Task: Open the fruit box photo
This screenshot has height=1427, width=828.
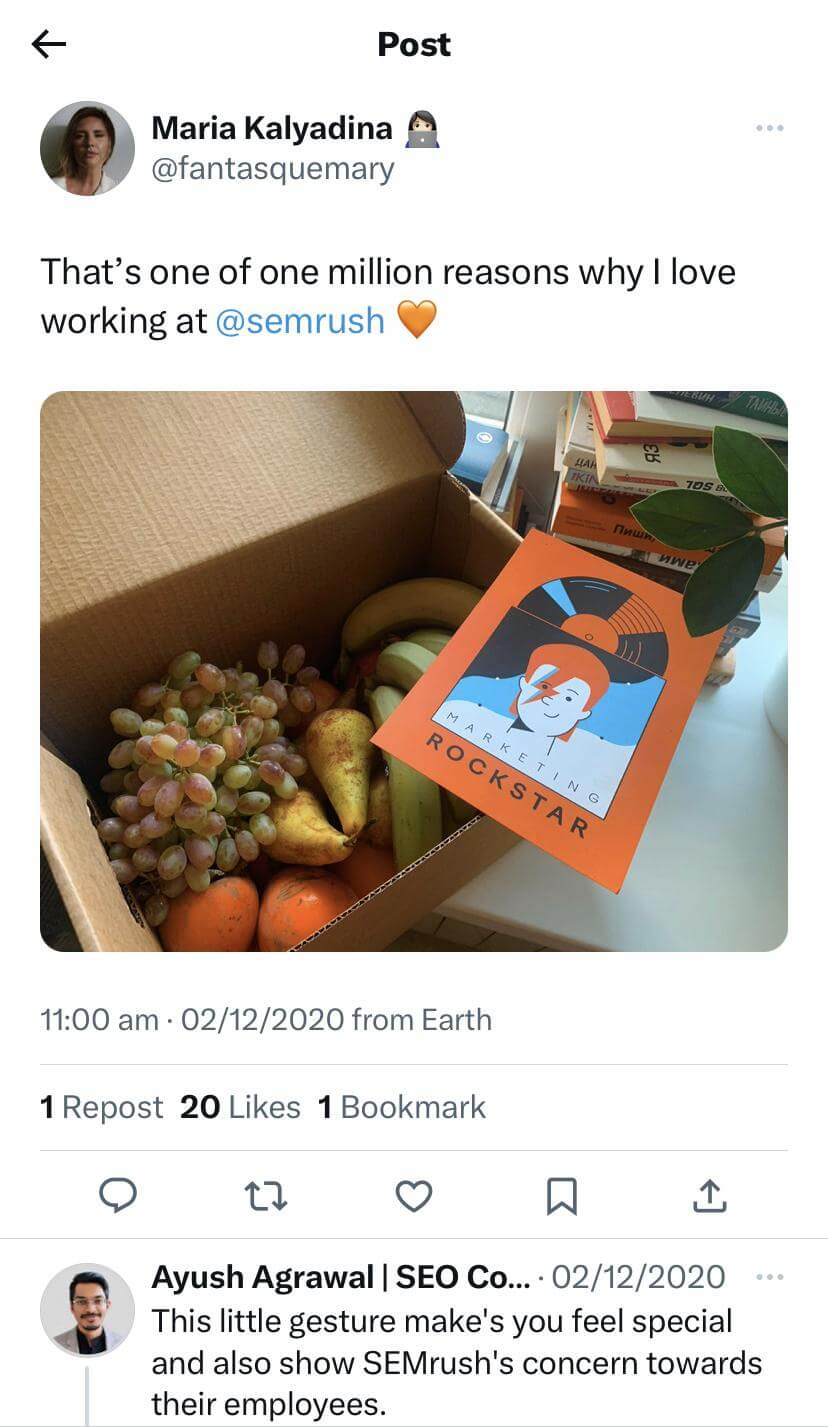Action: [x=414, y=670]
